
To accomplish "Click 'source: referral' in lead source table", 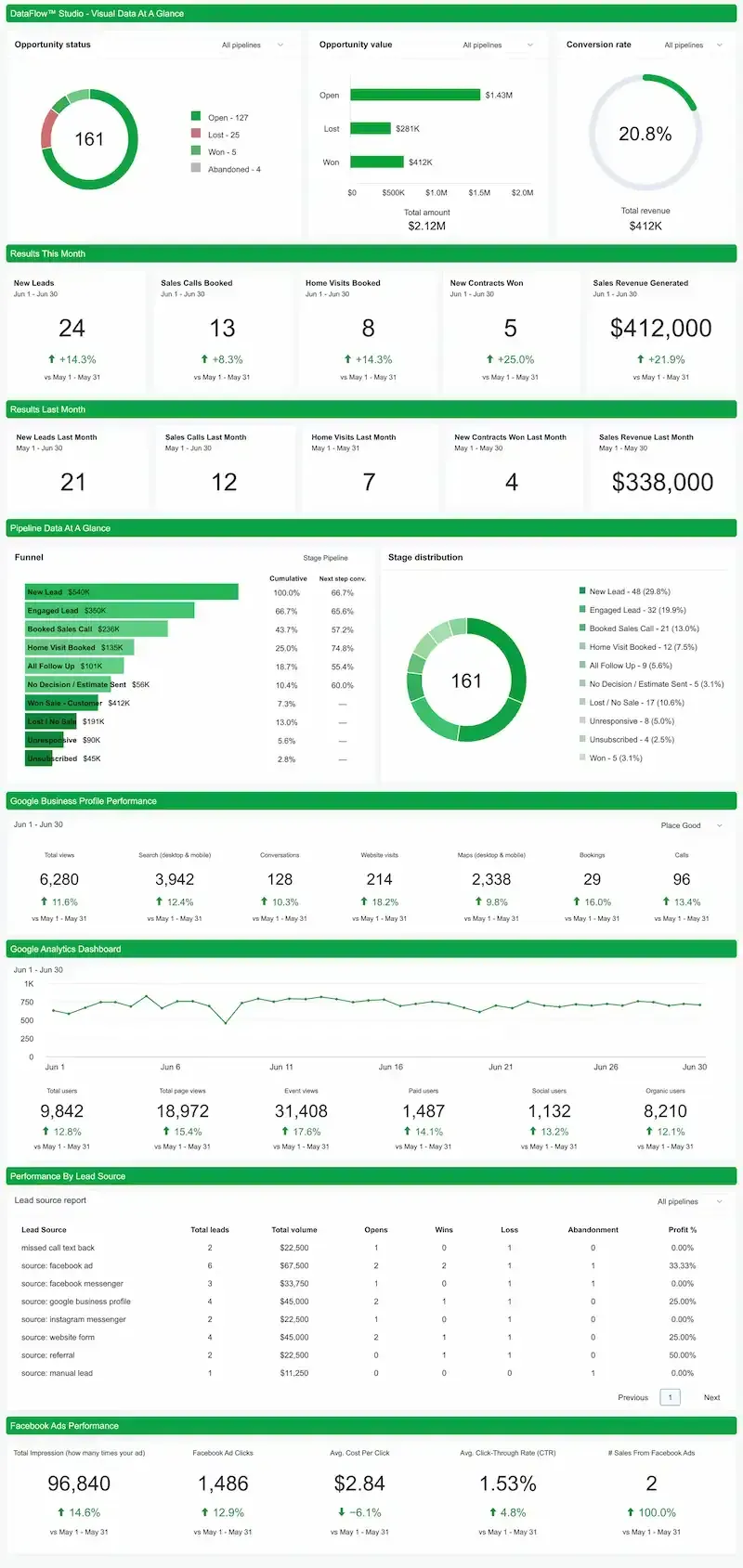I will click(x=47, y=1355).
